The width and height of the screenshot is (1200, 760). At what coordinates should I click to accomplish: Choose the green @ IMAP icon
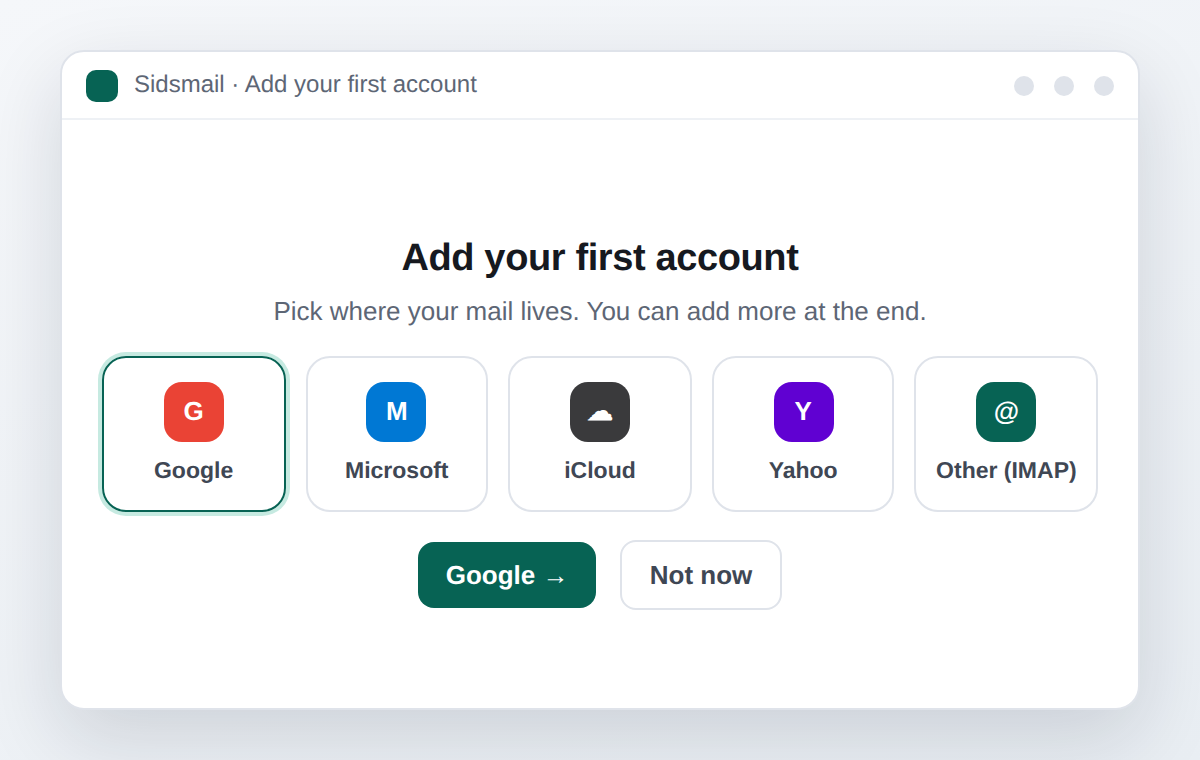coord(1006,412)
